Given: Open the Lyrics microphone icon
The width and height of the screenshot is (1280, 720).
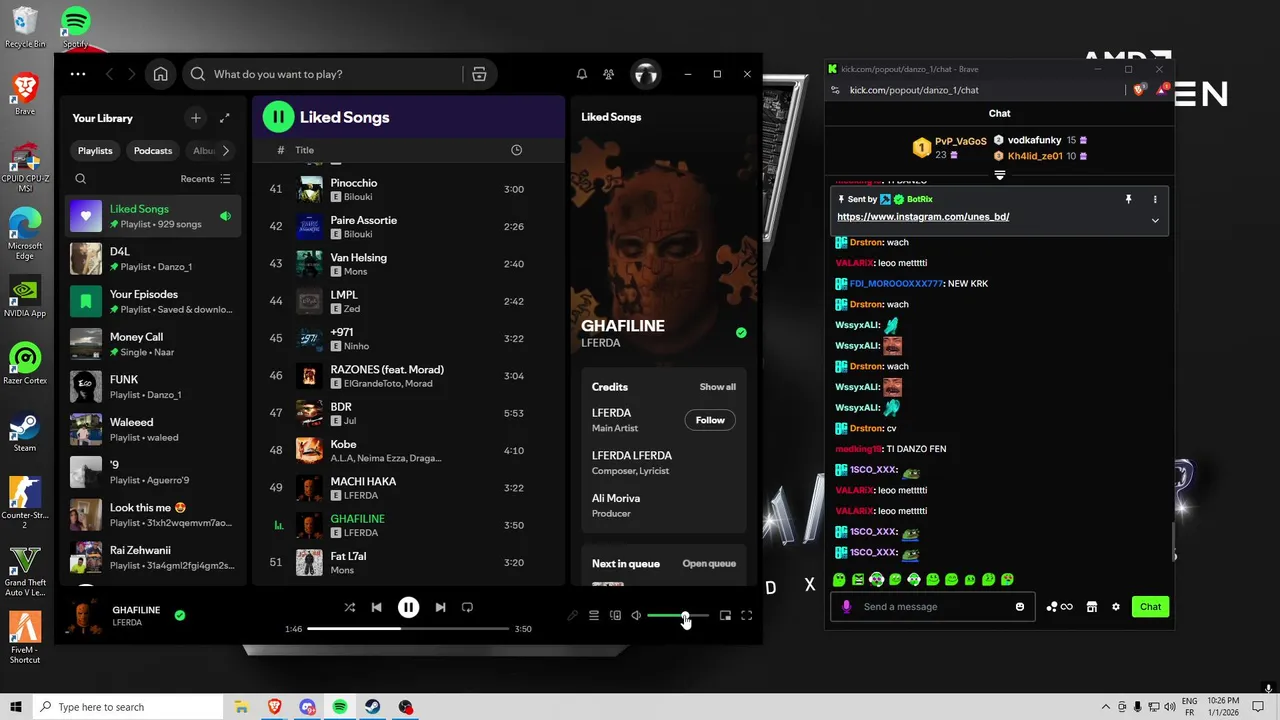Looking at the screenshot, I should click(572, 616).
